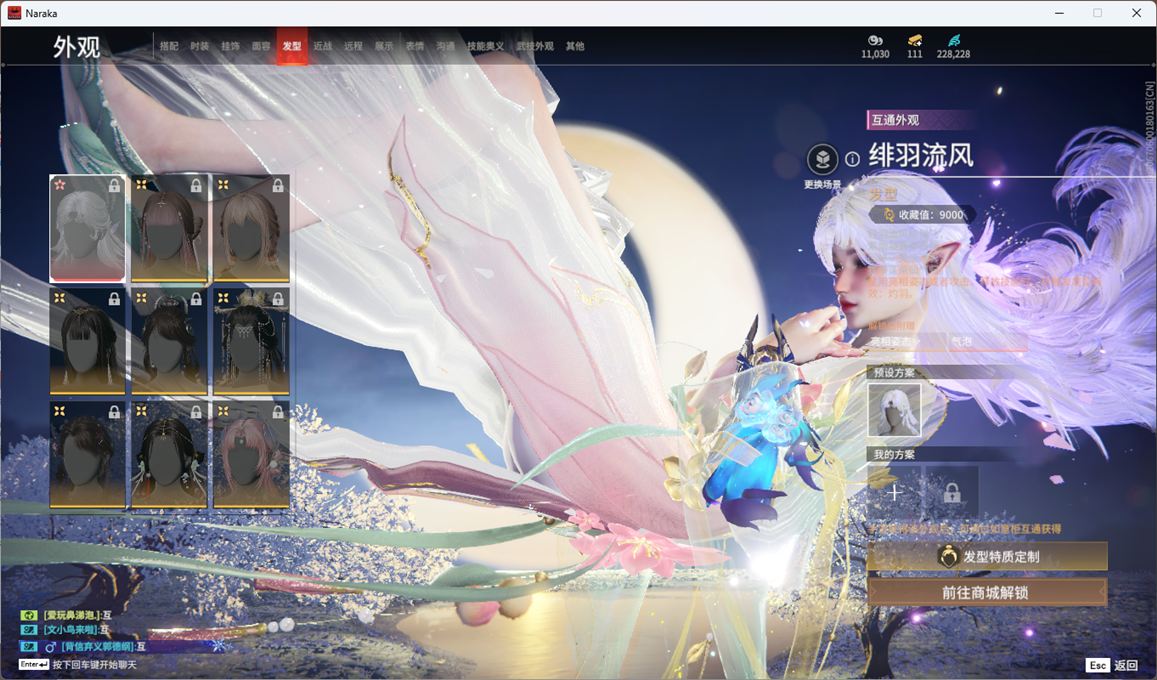The height and width of the screenshot is (680, 1157).
Task: Click the teal feather currency icon above 228,228
Action: pyautogui.click(x=953, y=40)
